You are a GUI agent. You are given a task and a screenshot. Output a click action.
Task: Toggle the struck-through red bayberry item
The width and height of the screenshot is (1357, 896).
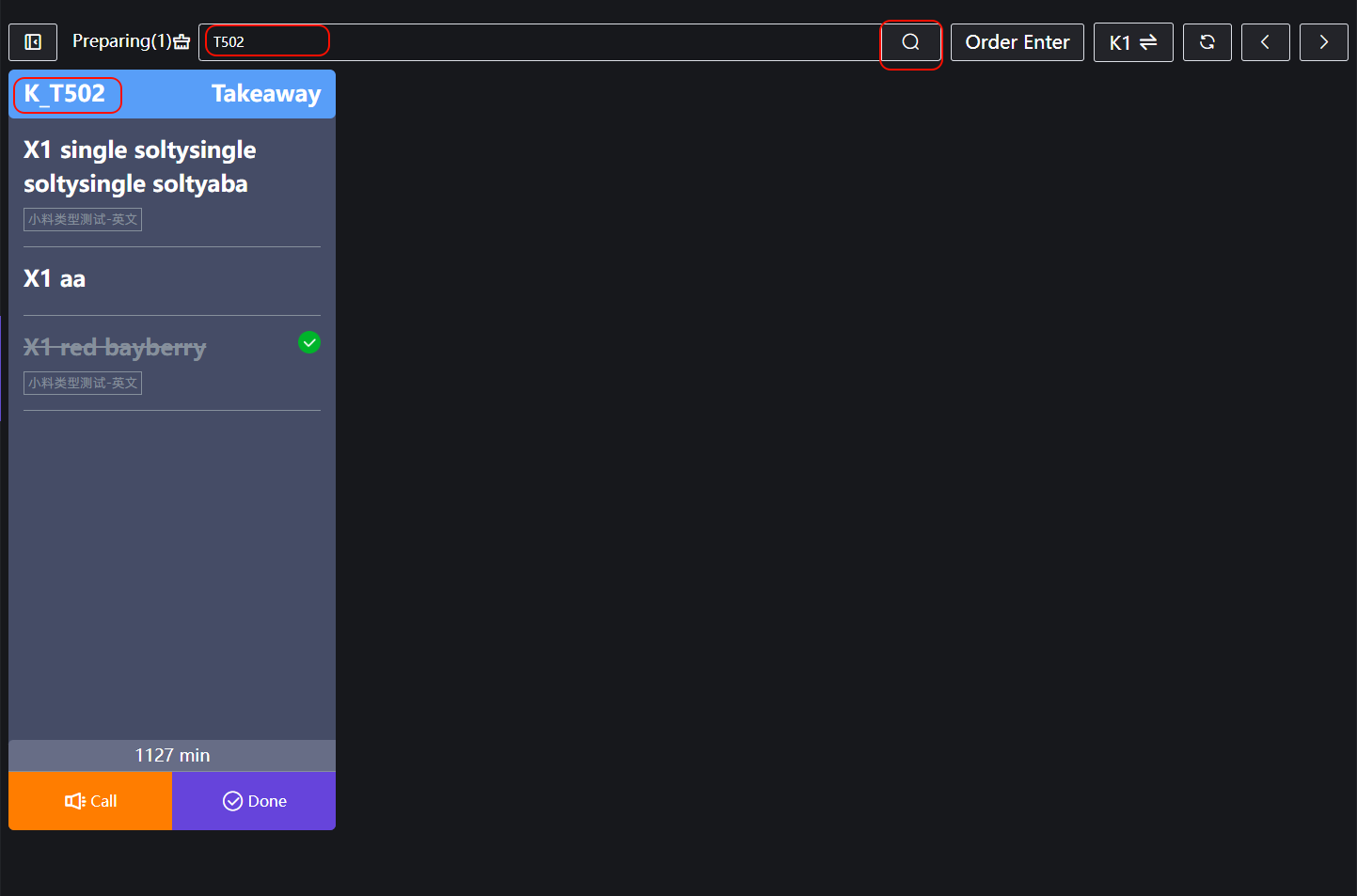[x=115, y=348]
